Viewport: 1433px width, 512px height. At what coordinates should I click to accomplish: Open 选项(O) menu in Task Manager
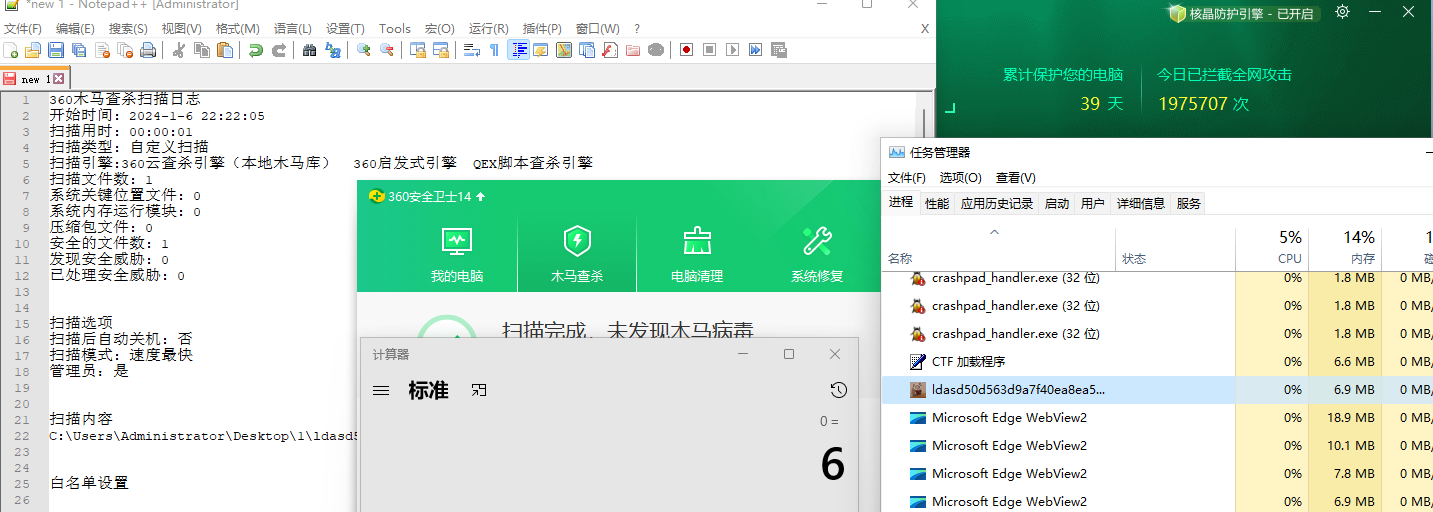point(960,177)
